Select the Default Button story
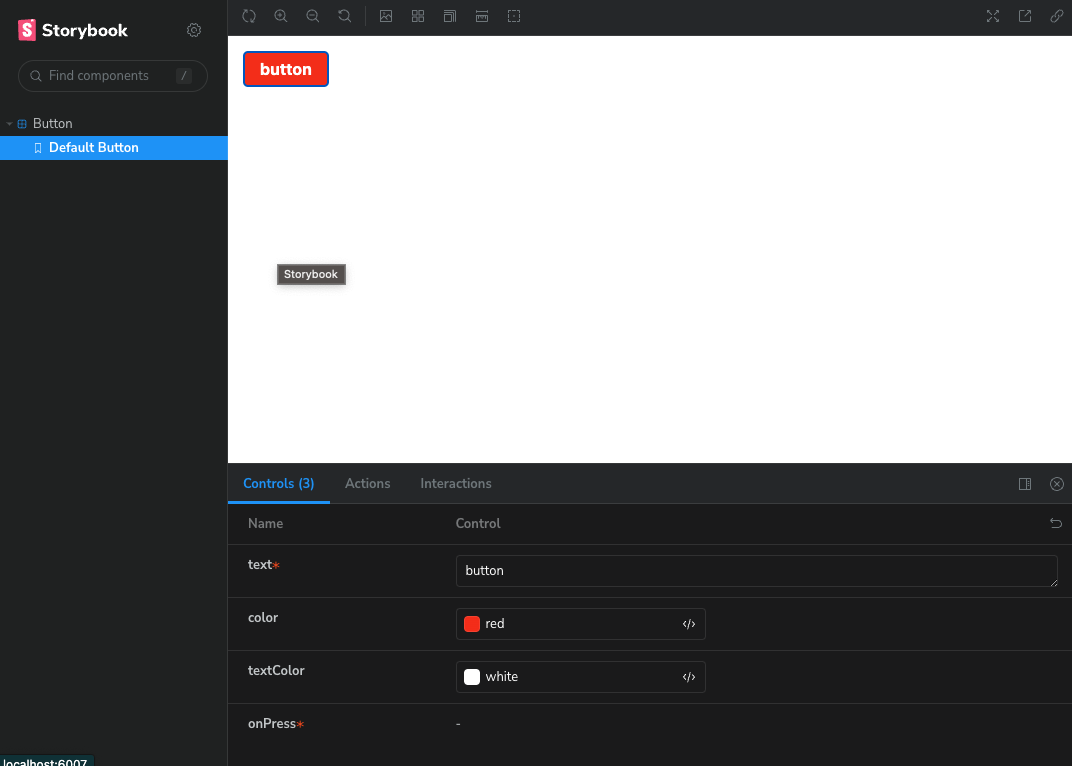Image resolution: width=1072 pixels, height=766 pixels. 113,148
